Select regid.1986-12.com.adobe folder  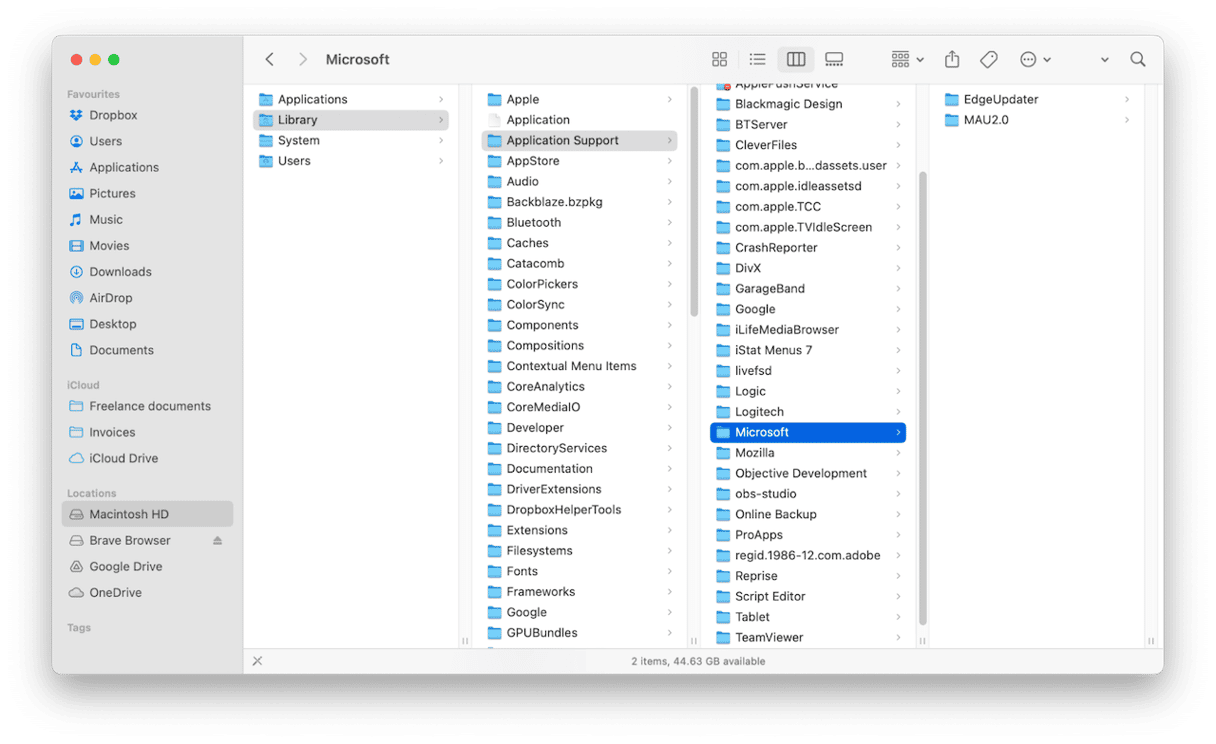tap(808, 555)
